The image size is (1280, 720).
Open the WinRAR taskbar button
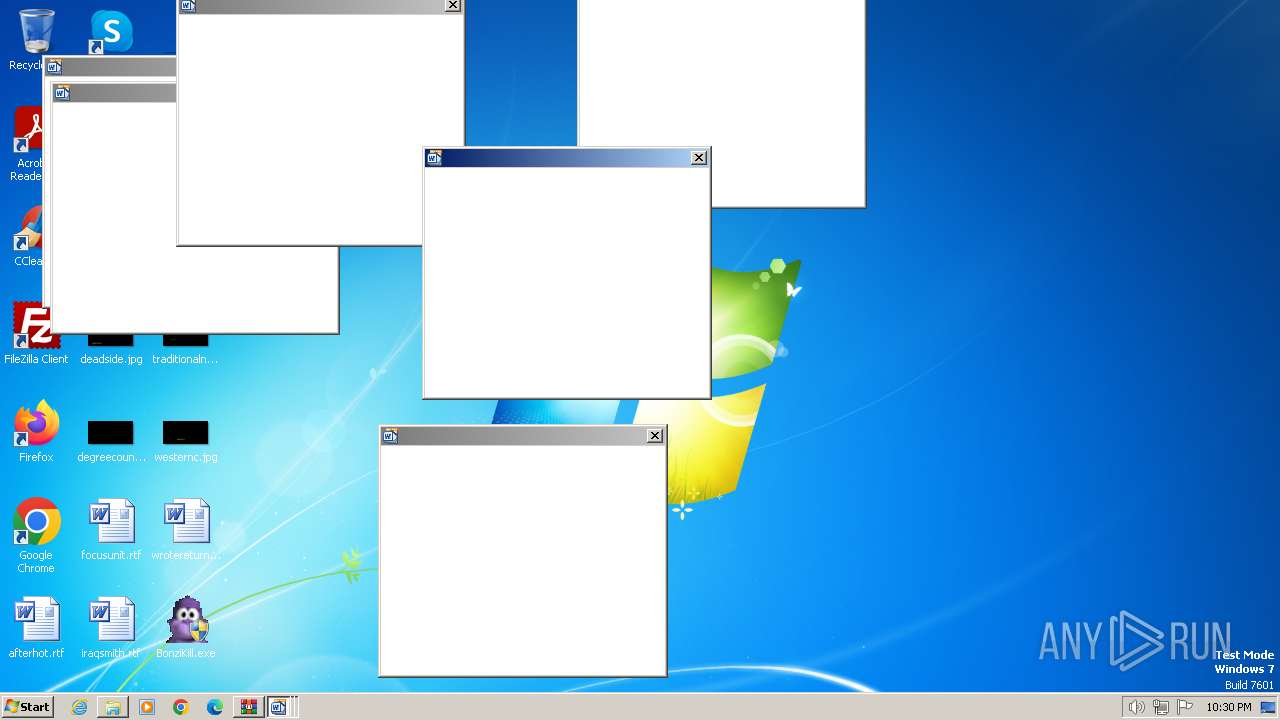coord(248,707)
